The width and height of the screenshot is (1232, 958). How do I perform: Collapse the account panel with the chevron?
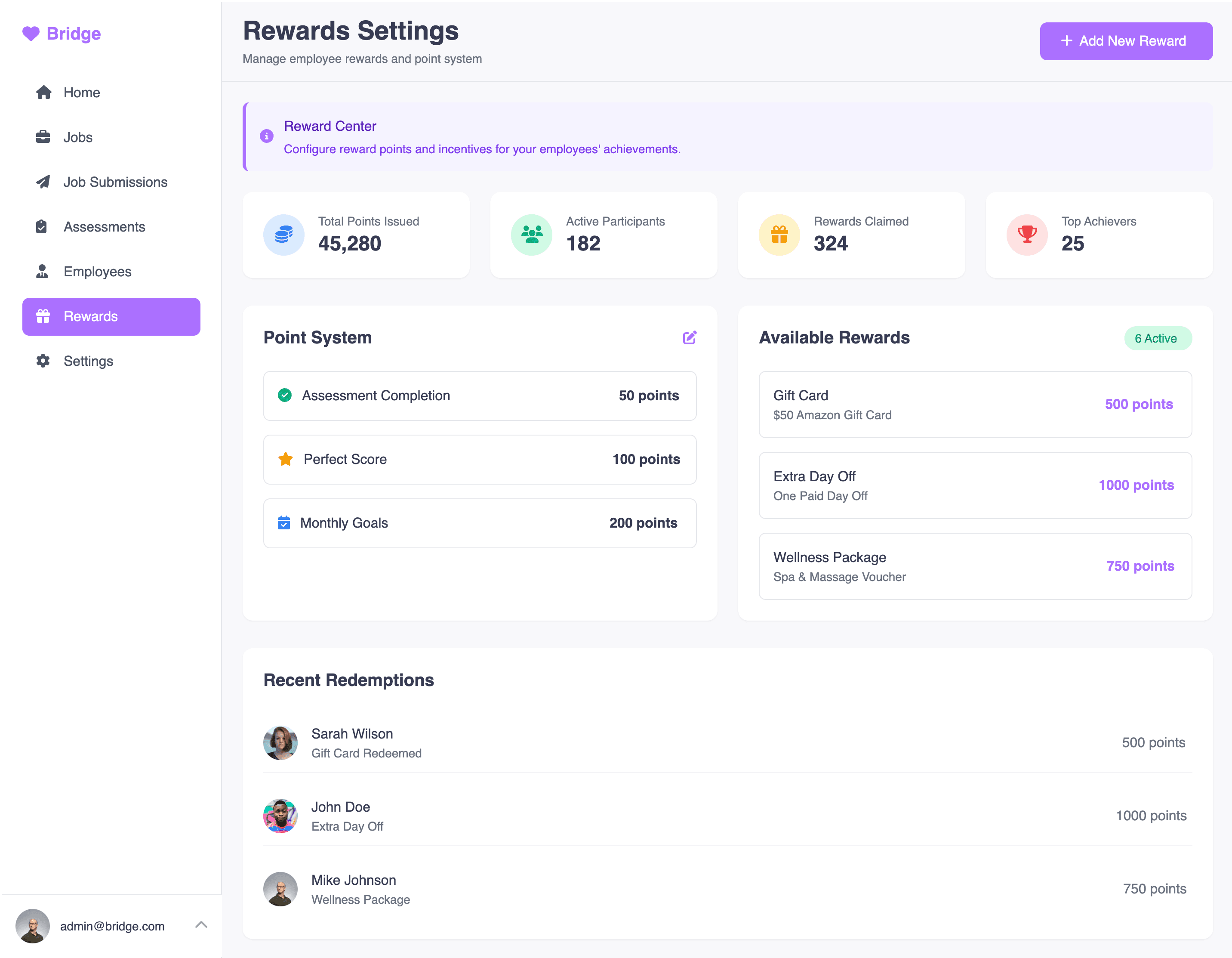click(201, 926)
